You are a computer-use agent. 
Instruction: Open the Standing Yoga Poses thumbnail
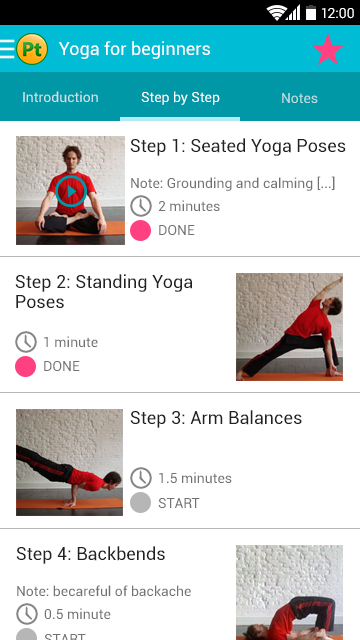(289, 327)
